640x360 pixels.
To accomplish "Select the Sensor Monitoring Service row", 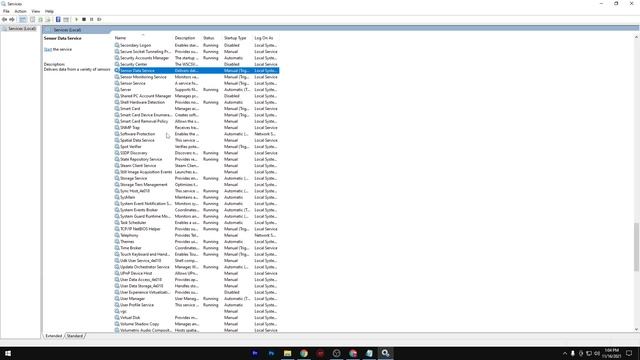I will click(x=197, y=77).
